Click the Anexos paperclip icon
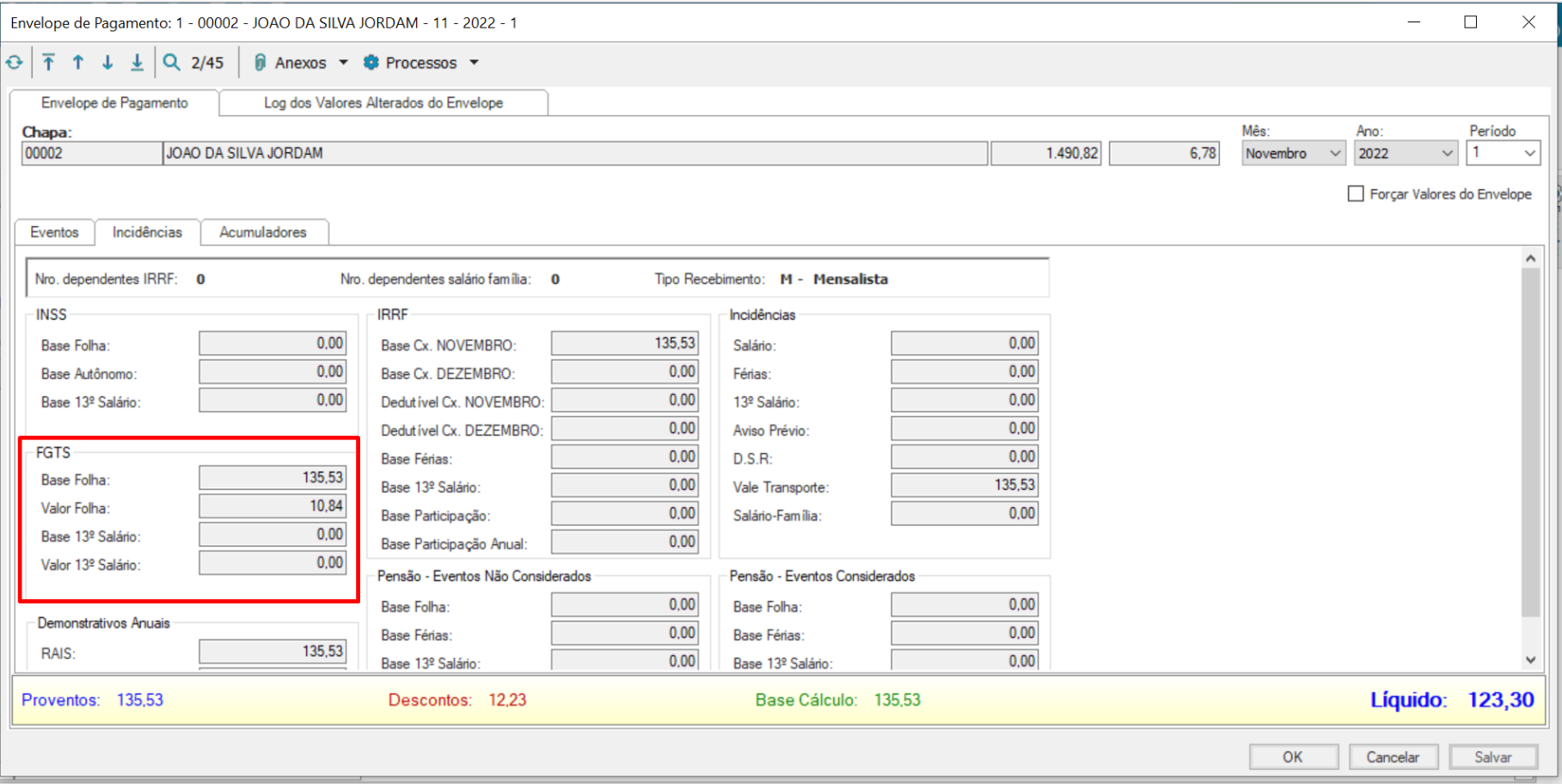Screen dimensions: 1562x784 [260, 63]
